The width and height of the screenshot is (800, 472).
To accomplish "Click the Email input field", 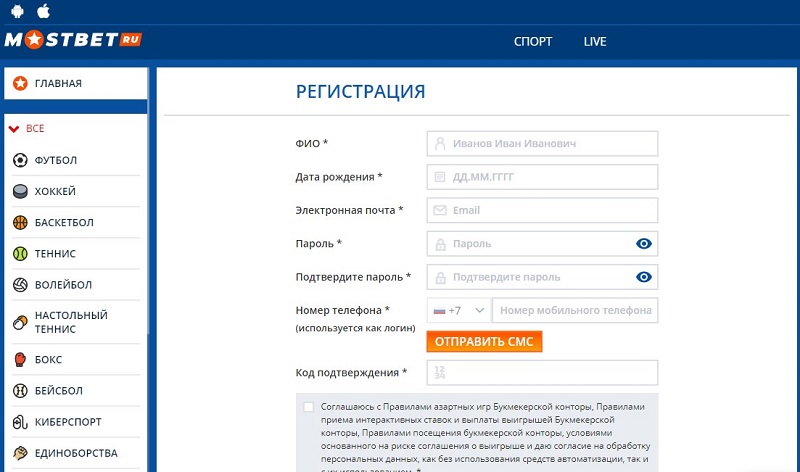I will click(x=542, y=210).
